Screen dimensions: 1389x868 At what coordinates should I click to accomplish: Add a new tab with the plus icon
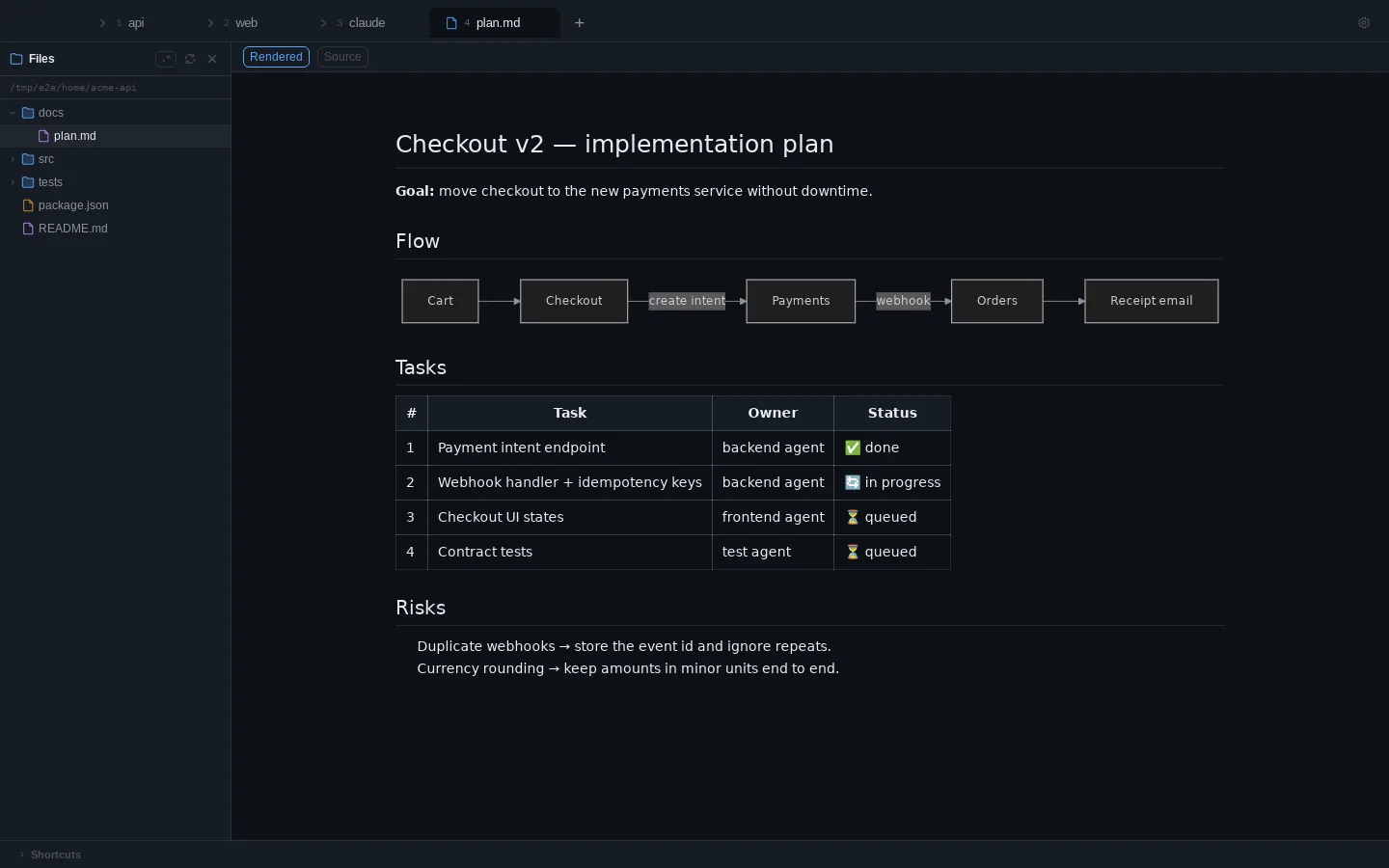click(x=579, y=23)
